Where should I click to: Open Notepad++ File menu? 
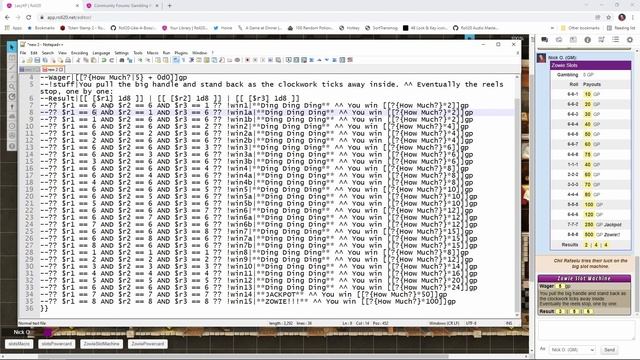pos(23,53)
